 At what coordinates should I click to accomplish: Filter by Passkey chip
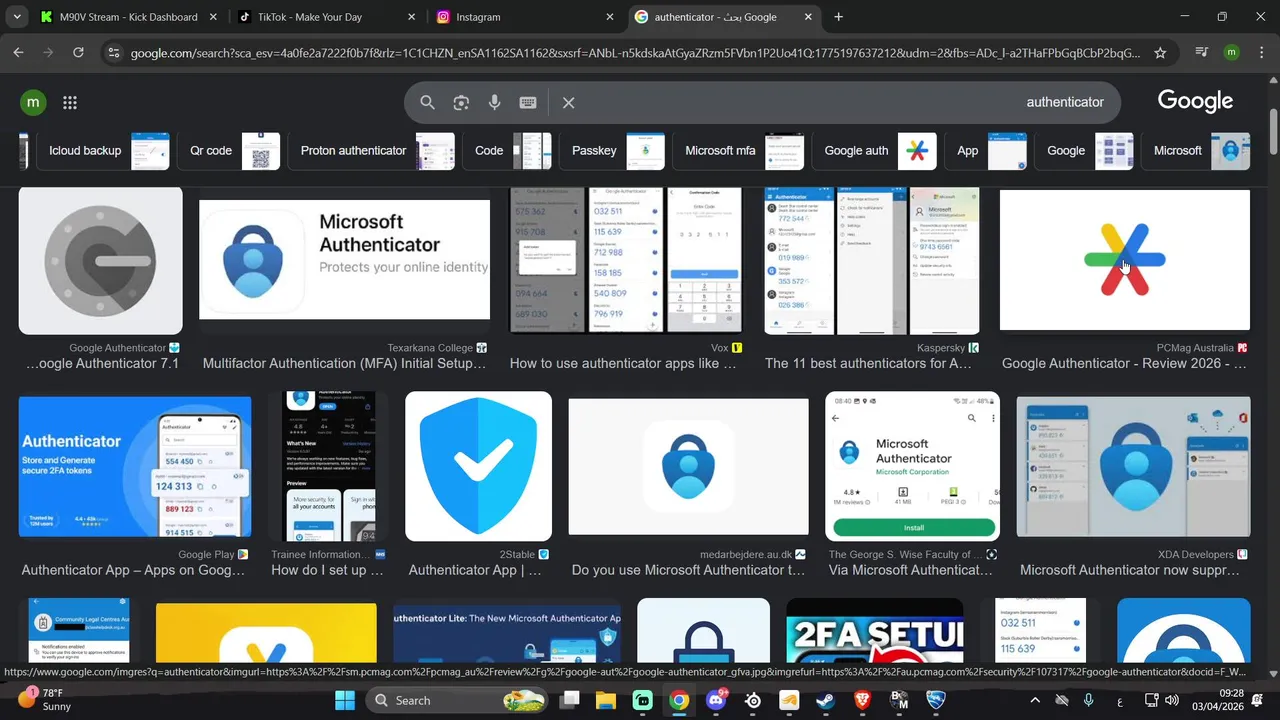pyautogui.click(x=612, y=151)
